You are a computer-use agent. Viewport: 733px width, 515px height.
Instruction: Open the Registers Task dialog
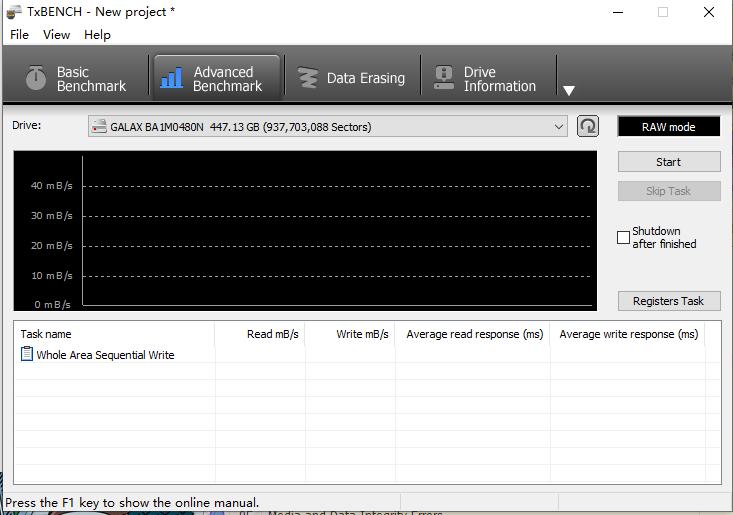pos(668,301)
